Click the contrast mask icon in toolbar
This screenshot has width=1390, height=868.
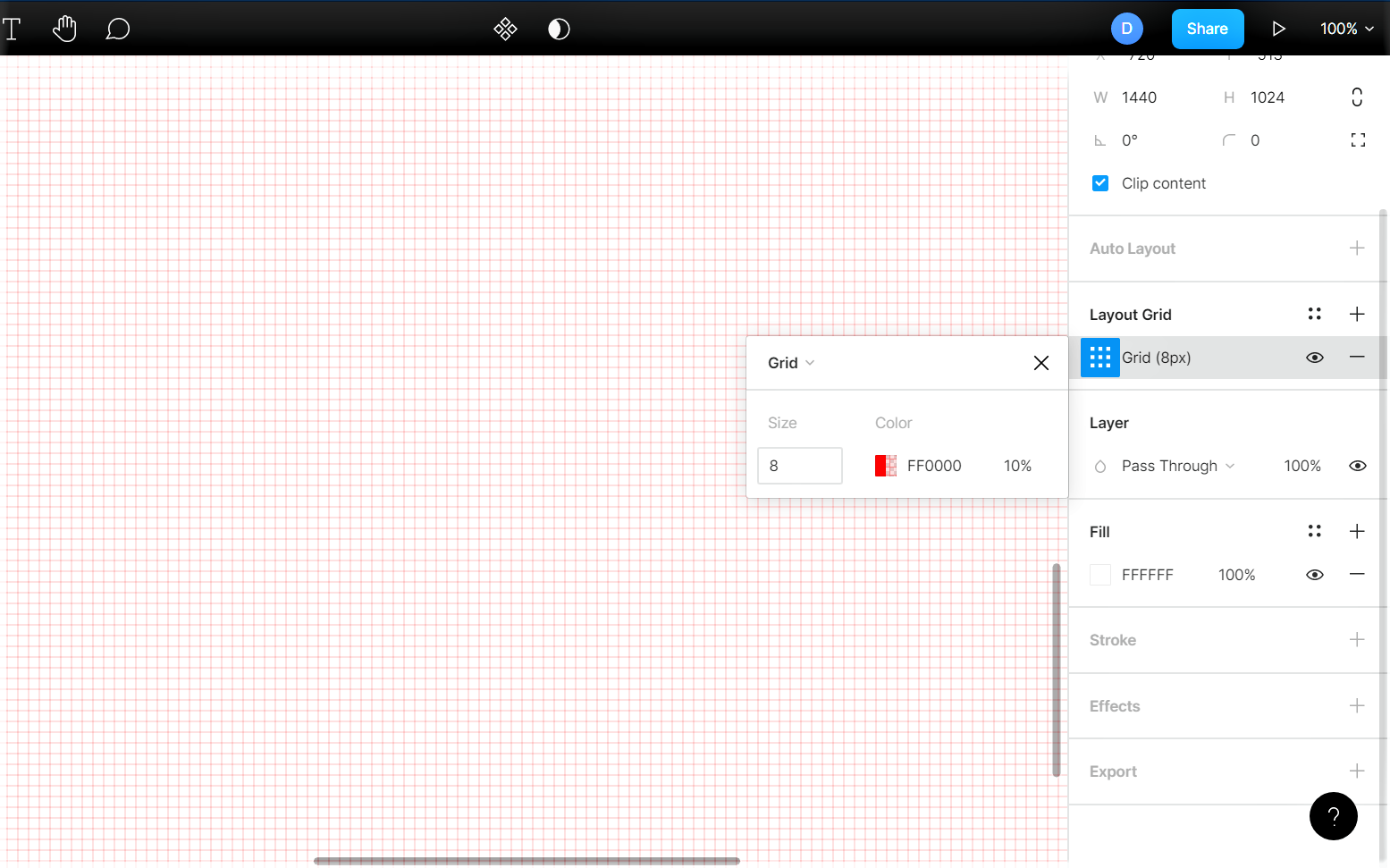pos(559,29)
